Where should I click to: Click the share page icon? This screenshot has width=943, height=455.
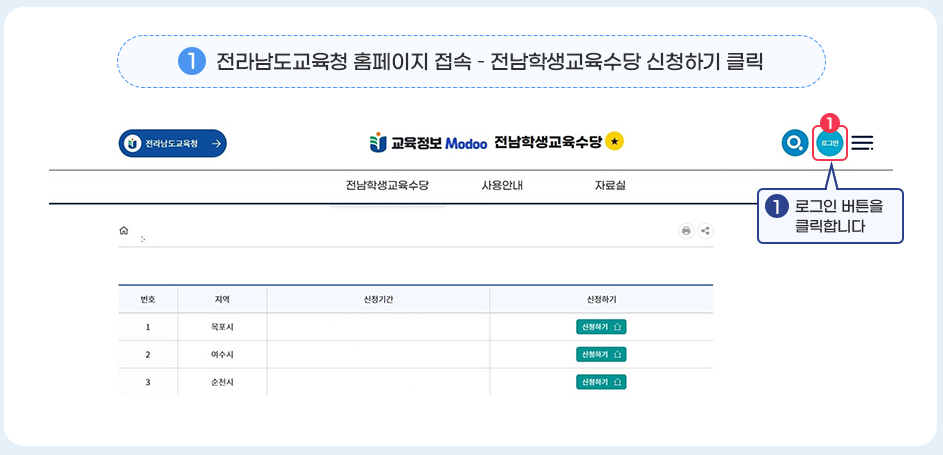coord(705,231)
